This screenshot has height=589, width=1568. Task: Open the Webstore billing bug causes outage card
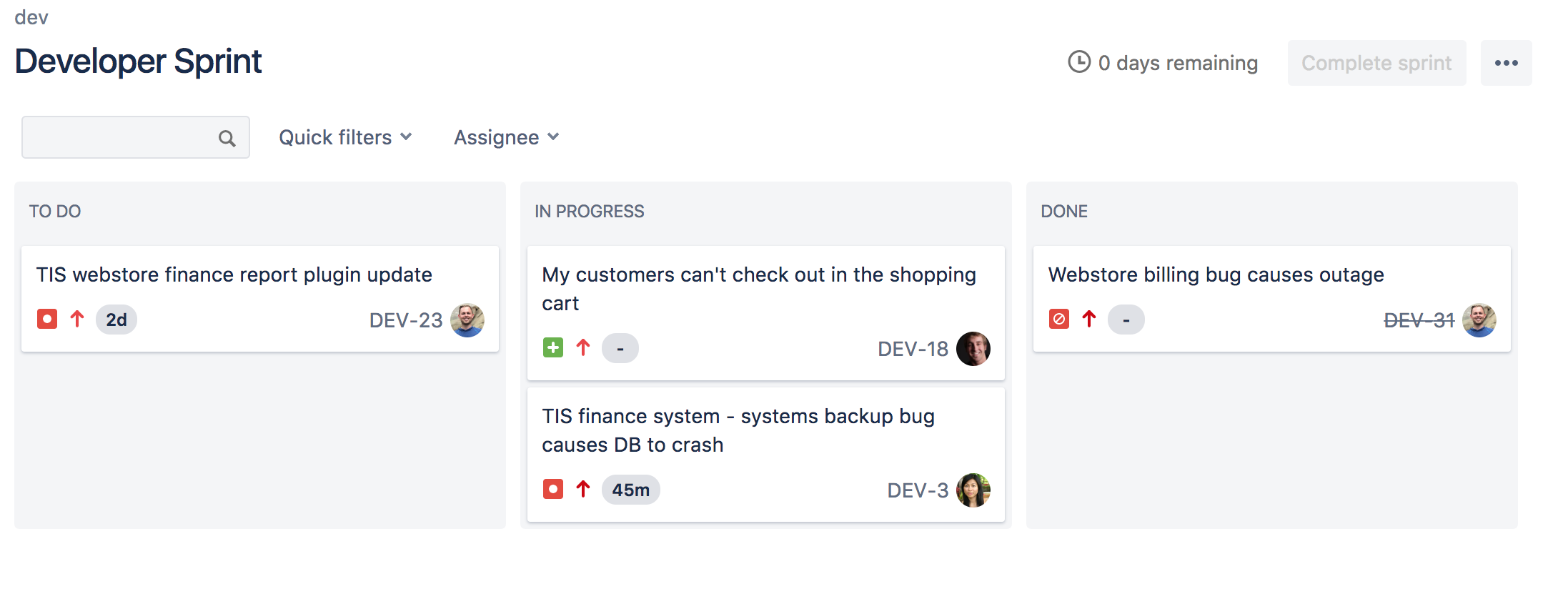pyautogui.click(x=1216, y=275)
